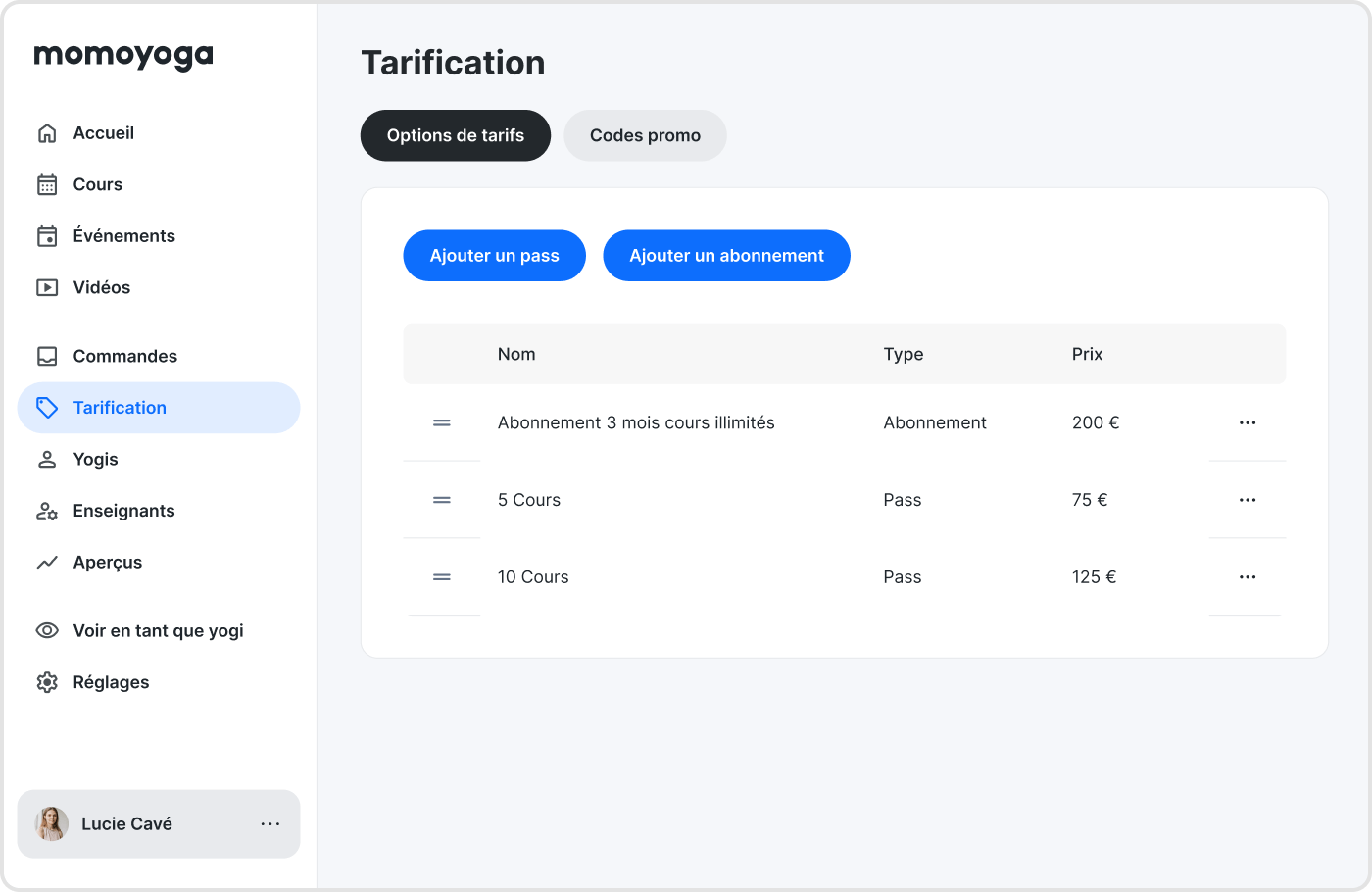Click the Événements calendar icon
1372x892 pixels.
click(47, 236)
